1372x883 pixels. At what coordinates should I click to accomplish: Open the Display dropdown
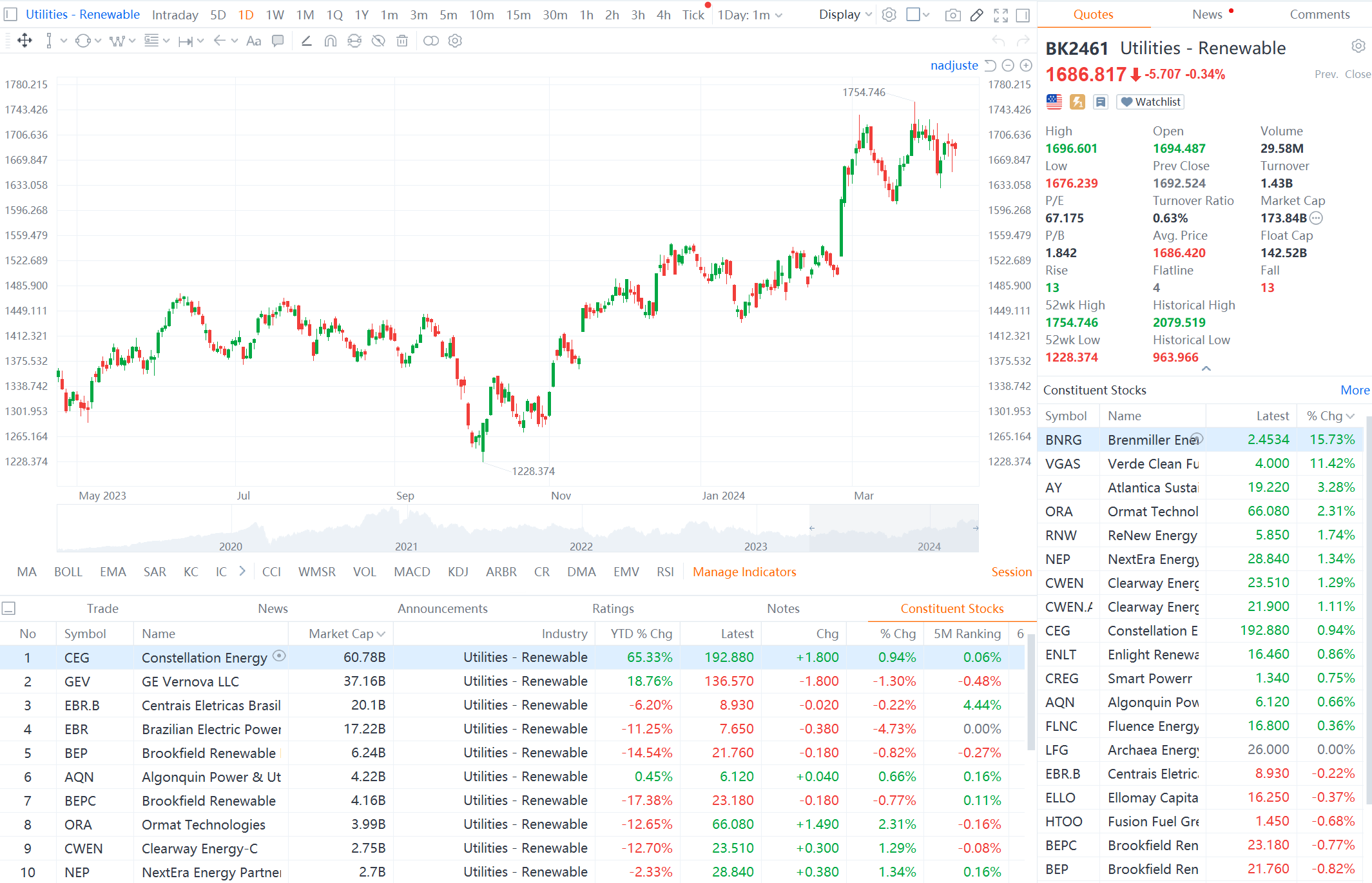(845, 15)
